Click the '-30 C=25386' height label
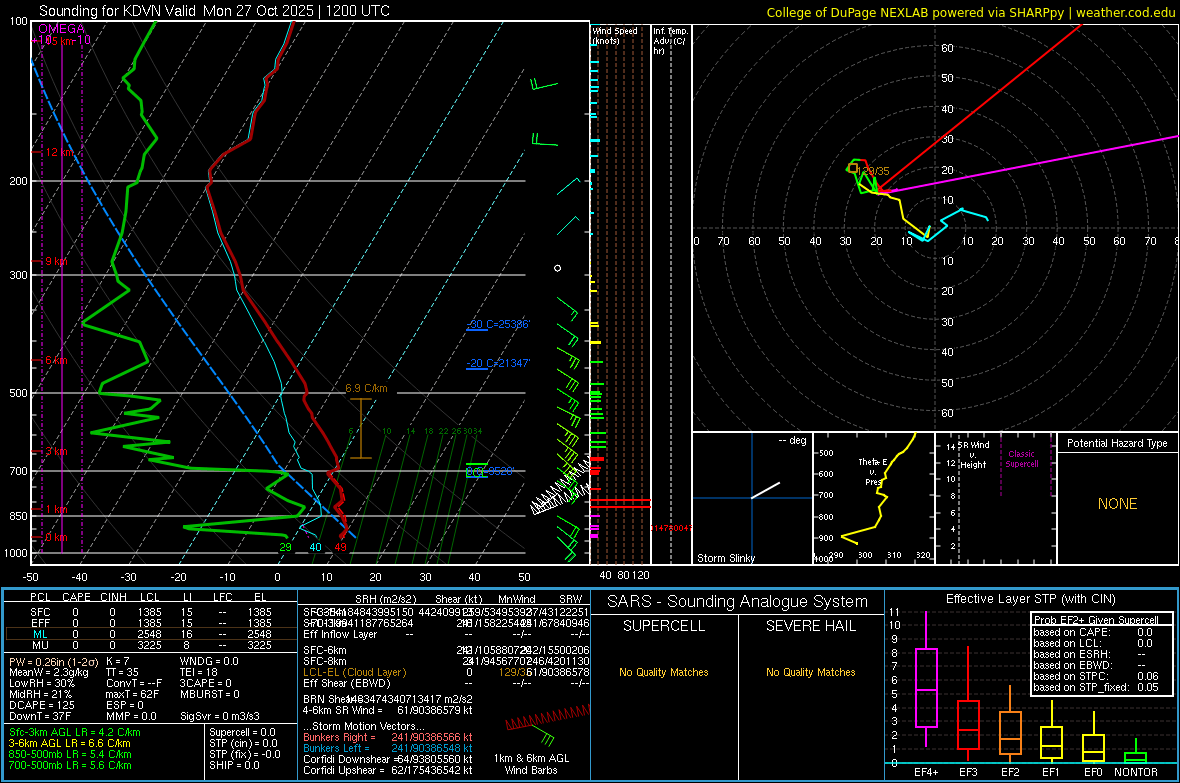This screenshot has width=1180, height=783. (498, 324)
